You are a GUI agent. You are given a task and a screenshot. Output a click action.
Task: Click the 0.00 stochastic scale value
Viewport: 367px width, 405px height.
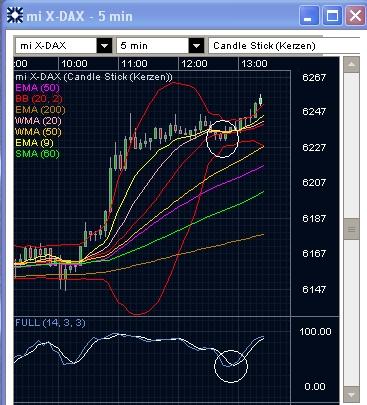(315, 387)
